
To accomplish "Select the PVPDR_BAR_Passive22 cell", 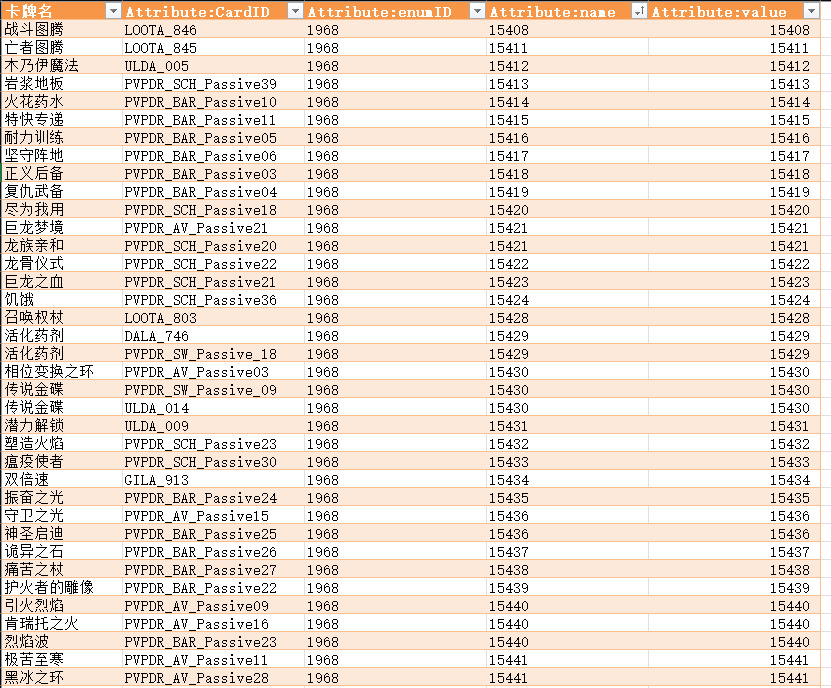I will click(213, 588).
